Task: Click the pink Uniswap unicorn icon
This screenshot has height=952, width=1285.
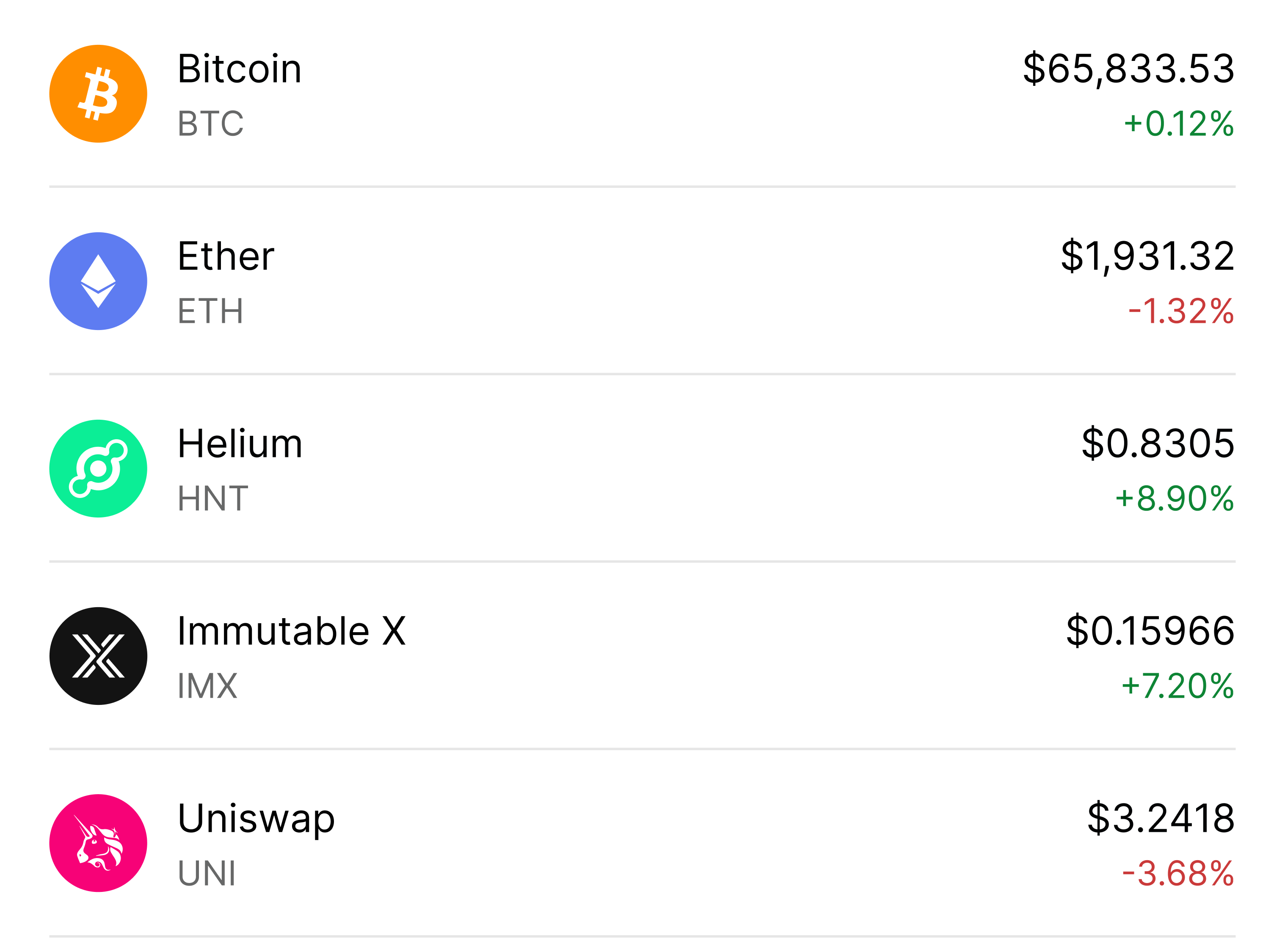Action: (98, 843)
